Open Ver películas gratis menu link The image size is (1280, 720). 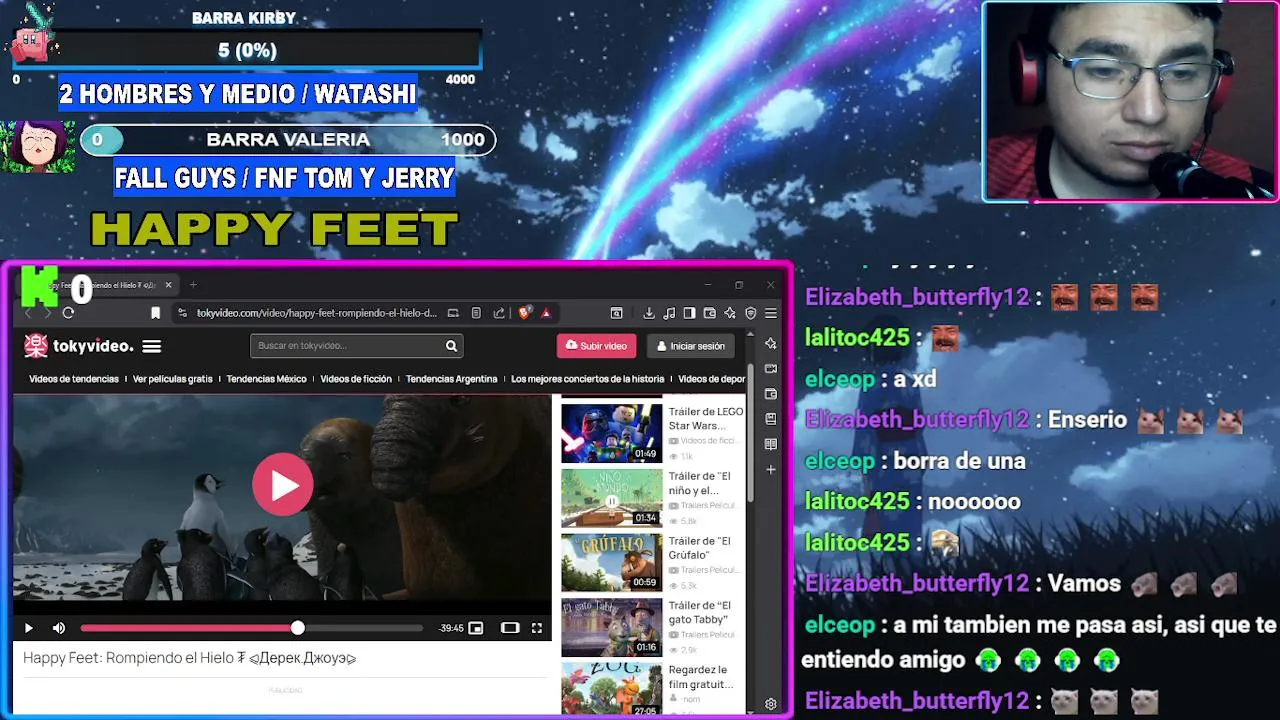tap(173, 379)
